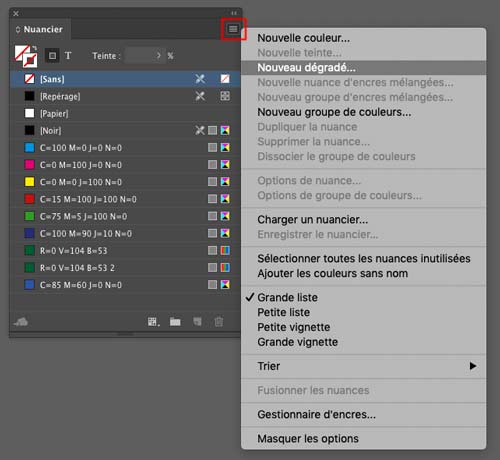This screenshot has width=500, height=460.
Task: Select magenta swatch C=0 M=100 J=0 N=0
Action: pyautogui.click(x=125, y=165)
